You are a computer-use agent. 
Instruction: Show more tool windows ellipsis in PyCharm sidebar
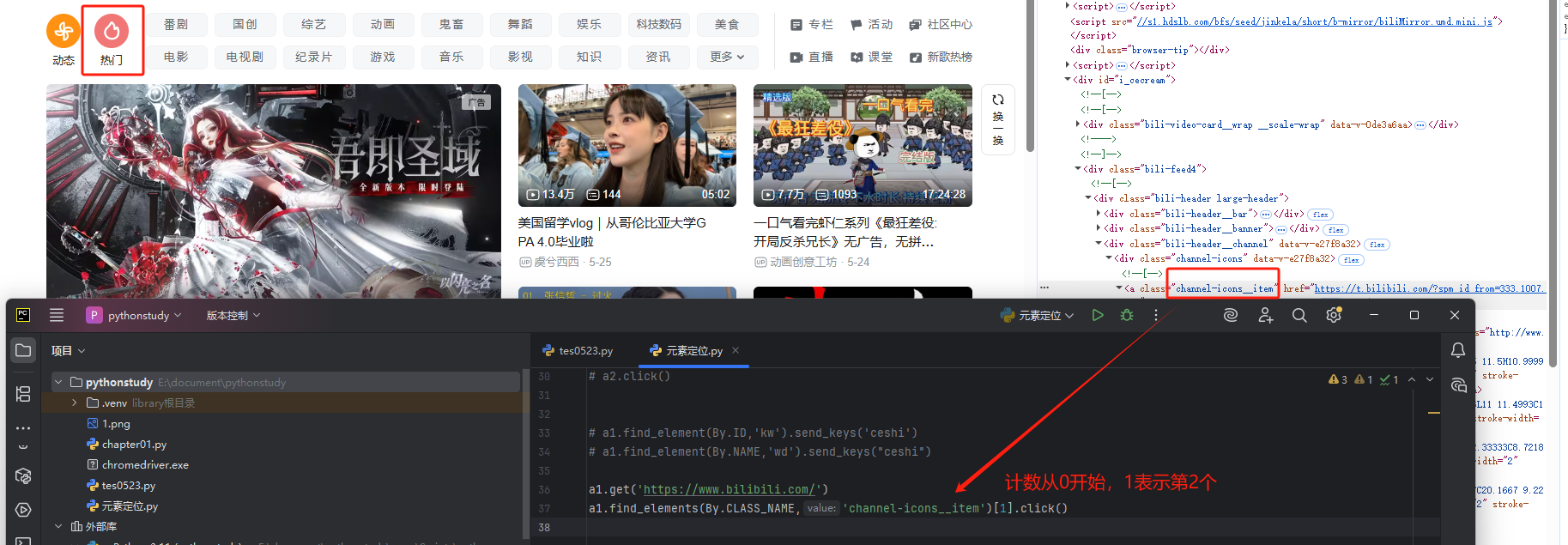[x=23, y=427]
